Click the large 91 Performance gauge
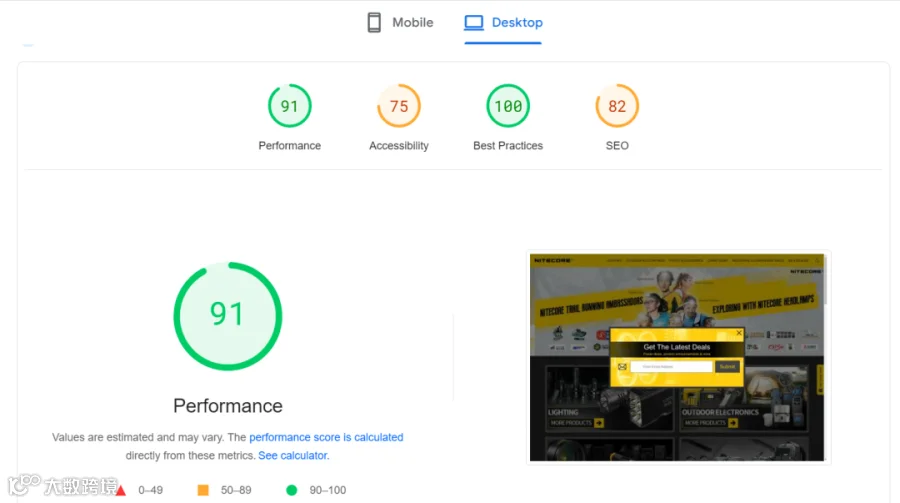900x503 pixels. (228, 316)
